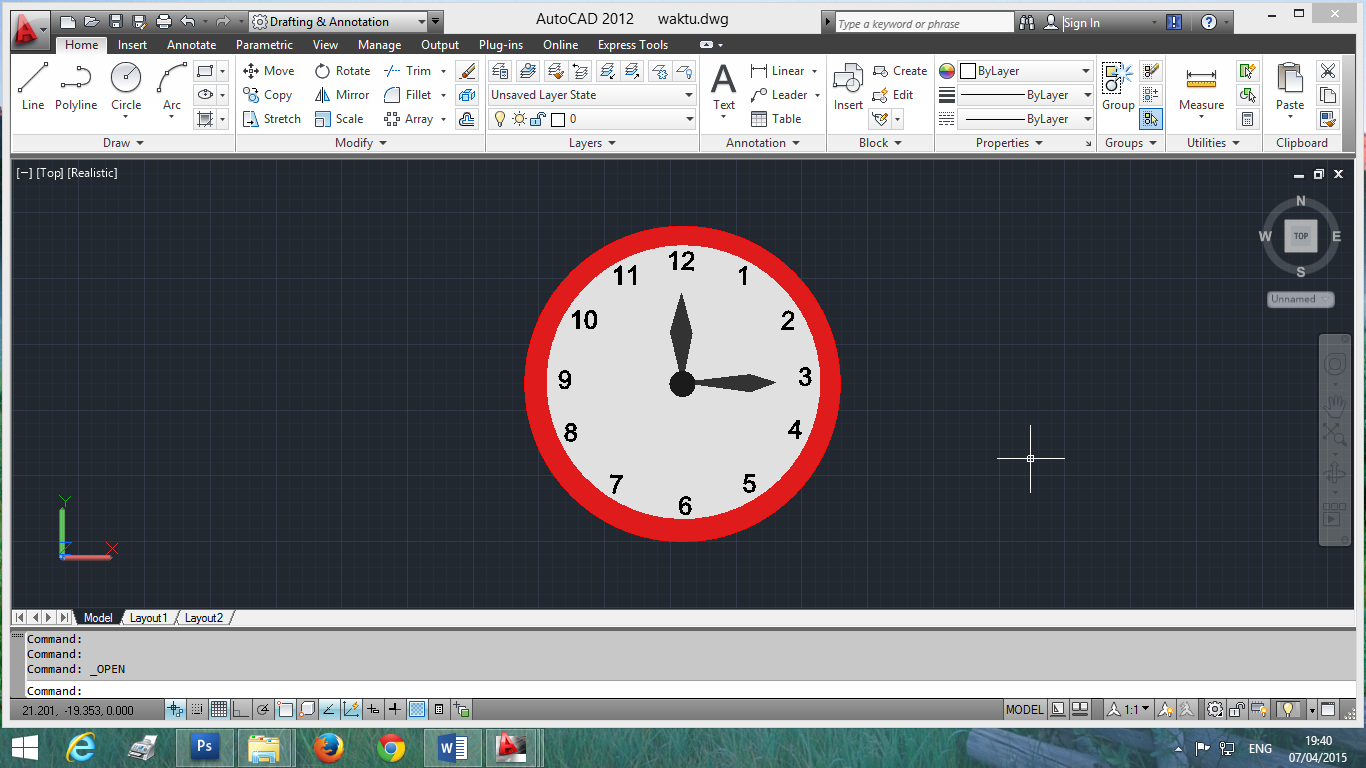This screenshot has height=768, width=1366.
Task: Switch to the Layout1 tab
Action: tap(149, 618)
